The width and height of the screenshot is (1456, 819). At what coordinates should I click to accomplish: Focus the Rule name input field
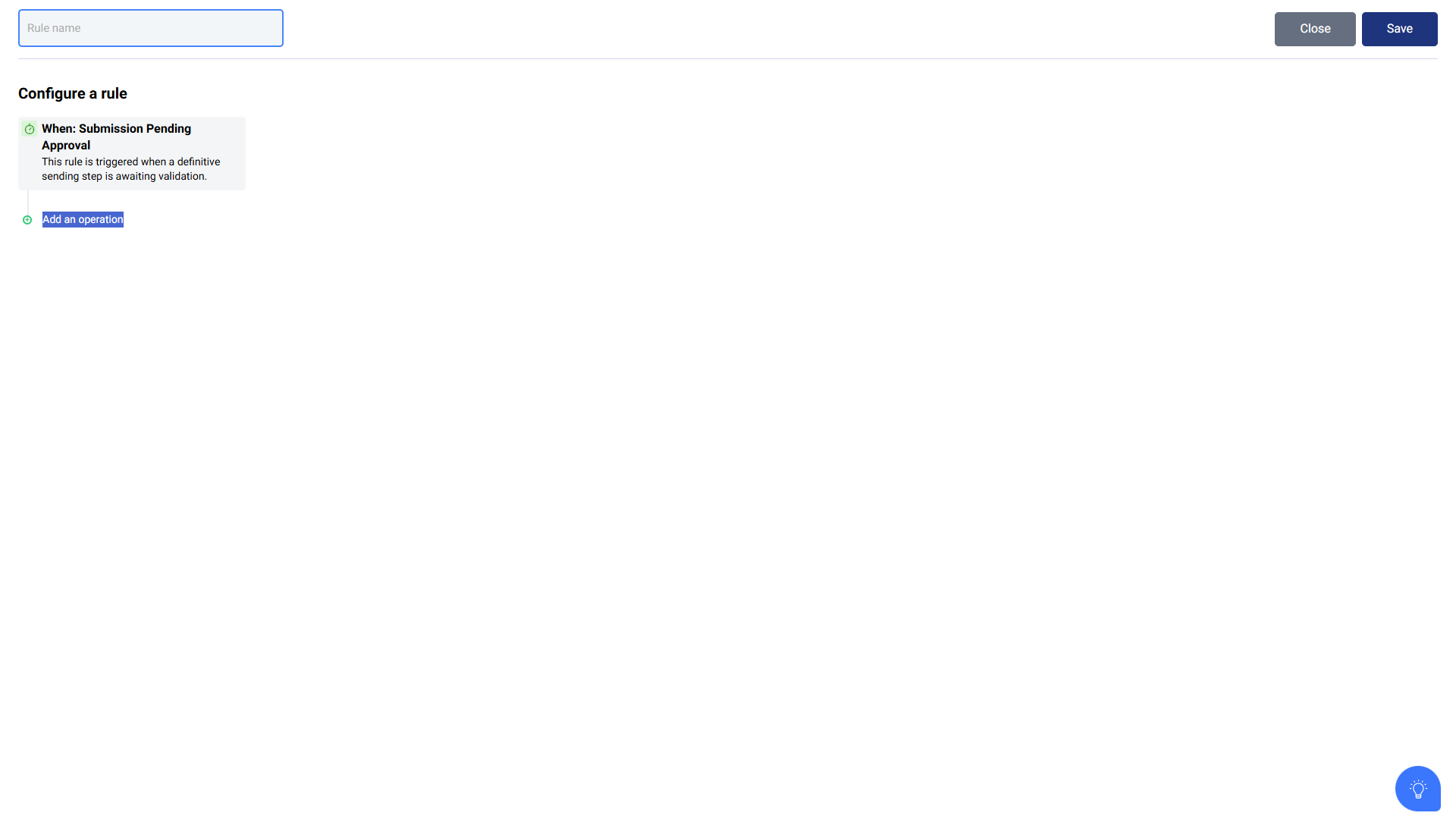pyautogui.click(x=151, y=28)
